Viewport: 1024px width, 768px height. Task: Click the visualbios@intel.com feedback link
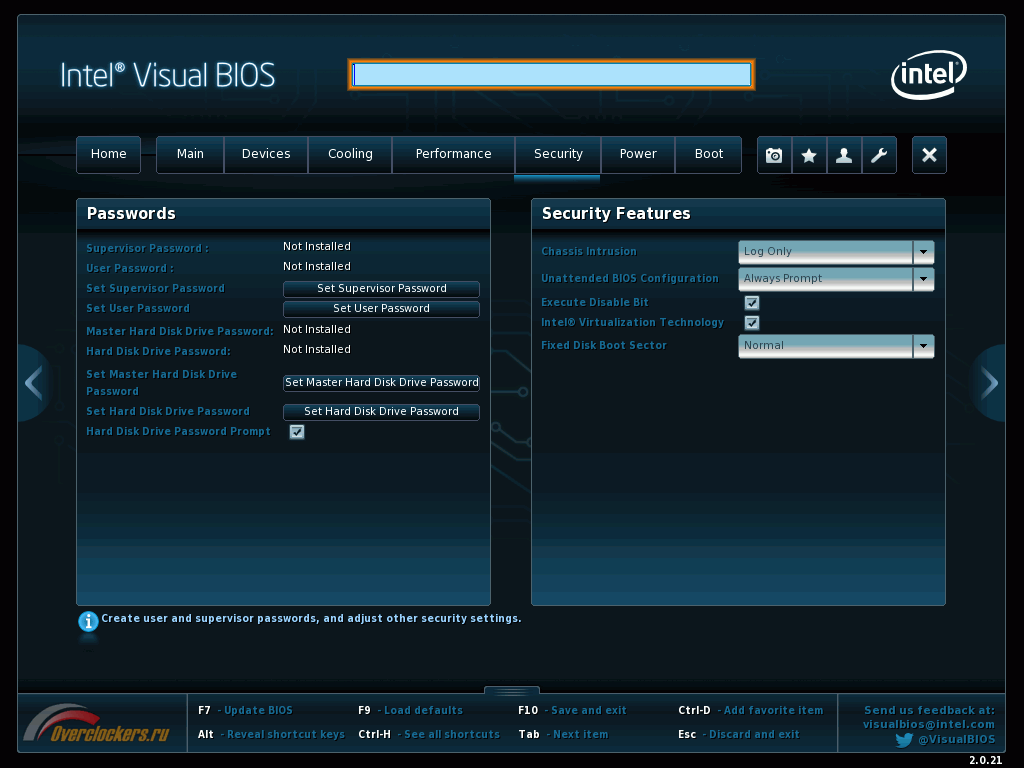(x=929, y=724)
